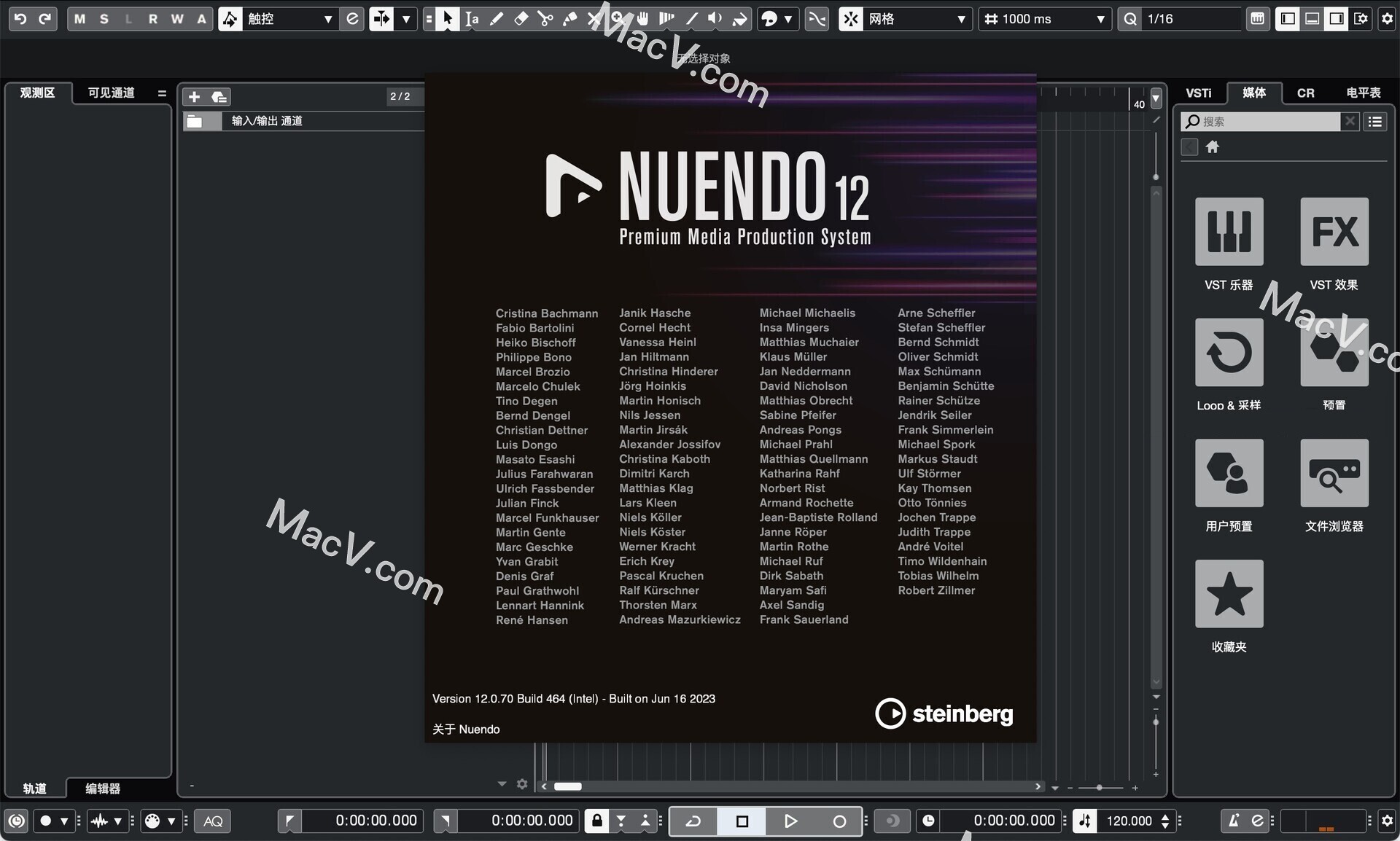Open the Loop & samples tile
The image size is (1400, 841).
click(x=1229, y=352)
